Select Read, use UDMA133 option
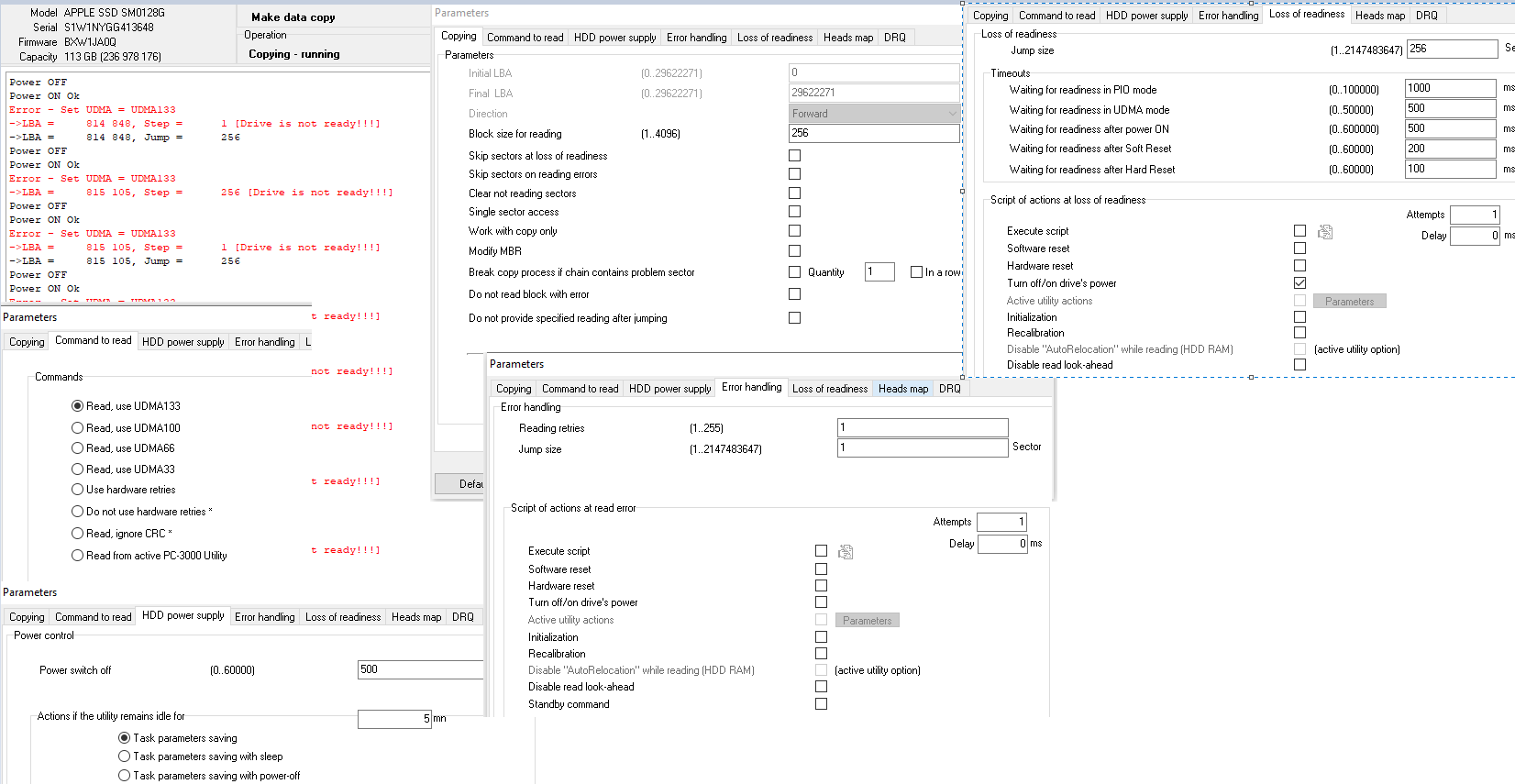This screenshot has height=784, width=1515. pyautogui.click(x=78, y=406)
